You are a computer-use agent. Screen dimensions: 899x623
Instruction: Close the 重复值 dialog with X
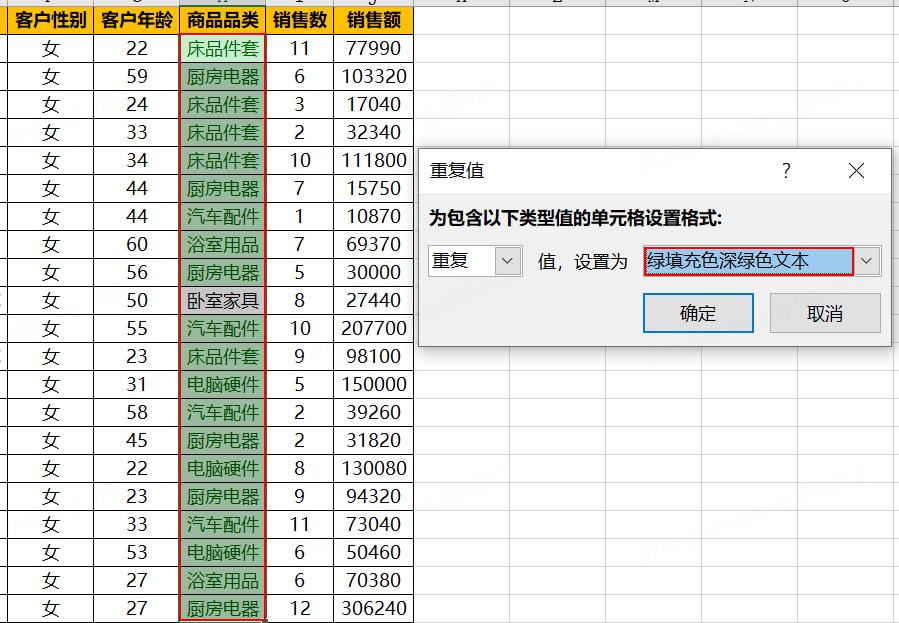857,170
